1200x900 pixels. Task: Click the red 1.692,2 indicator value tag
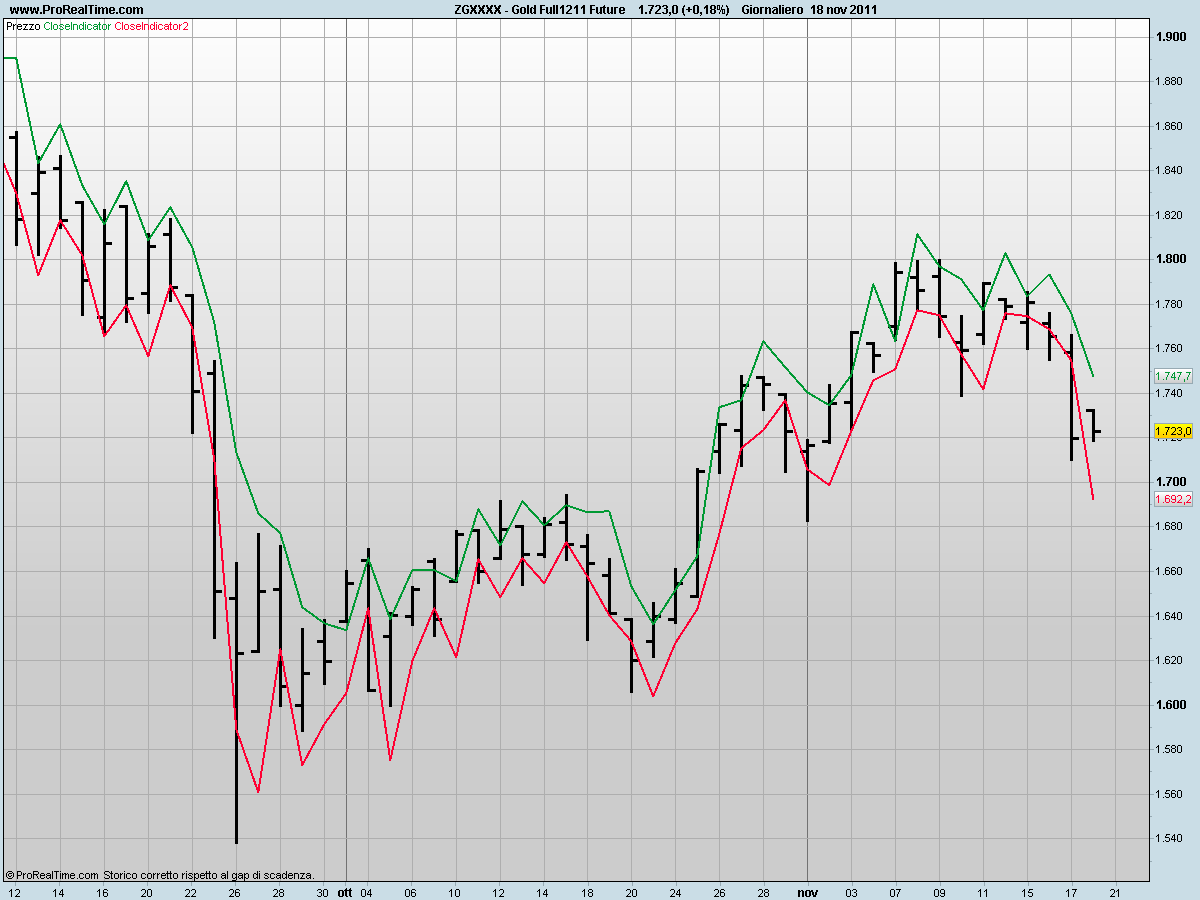click(1173, 499)
